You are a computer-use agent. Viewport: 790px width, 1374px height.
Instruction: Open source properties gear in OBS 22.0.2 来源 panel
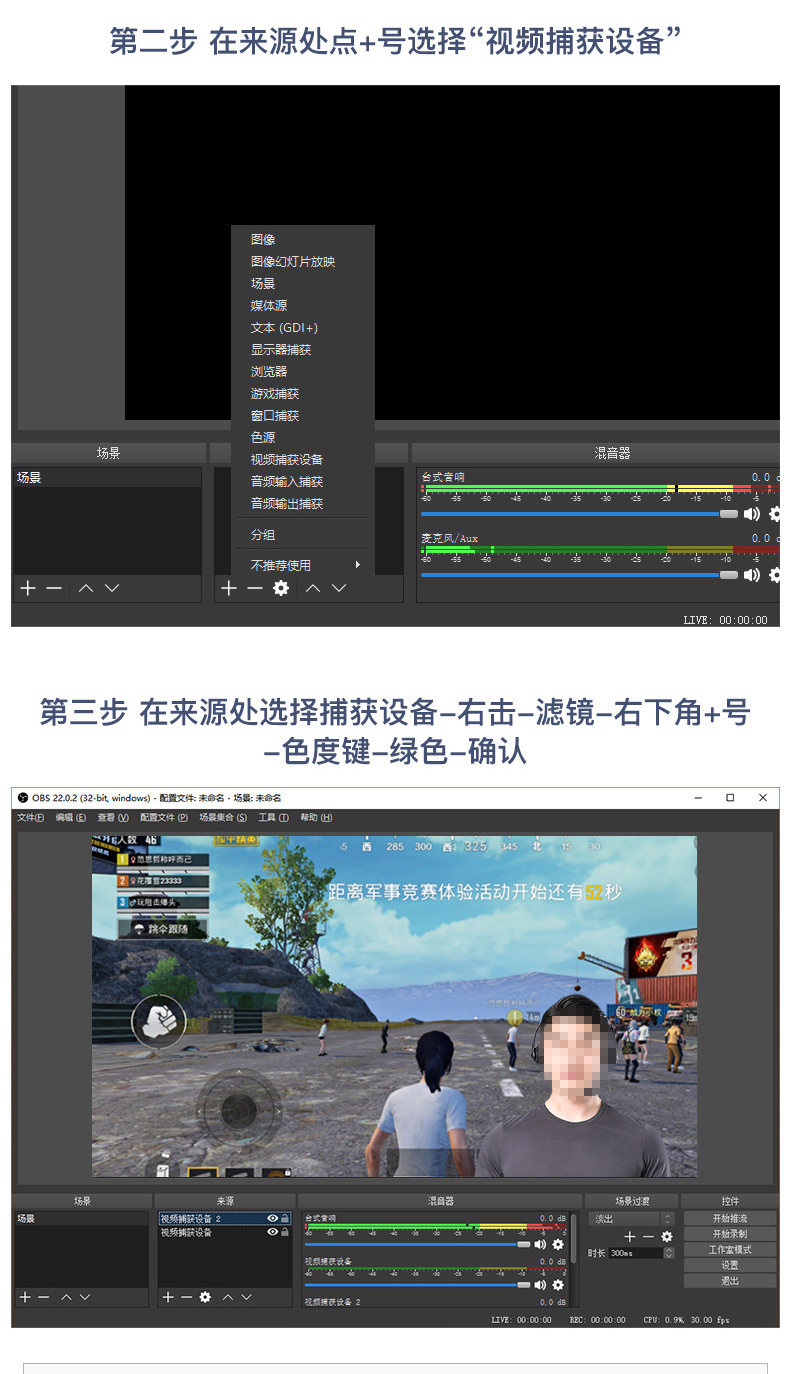pyautogui.click(x=205, y=1297)
